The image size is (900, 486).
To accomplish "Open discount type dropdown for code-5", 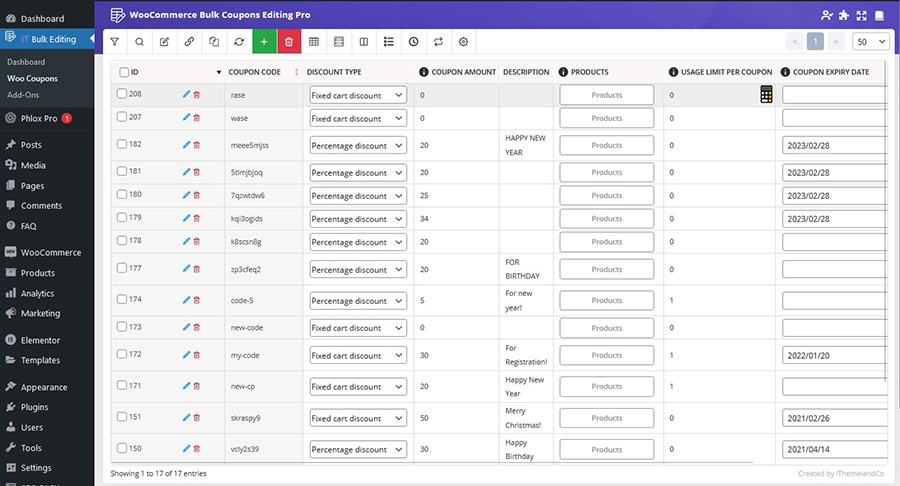I will point(358,301).
